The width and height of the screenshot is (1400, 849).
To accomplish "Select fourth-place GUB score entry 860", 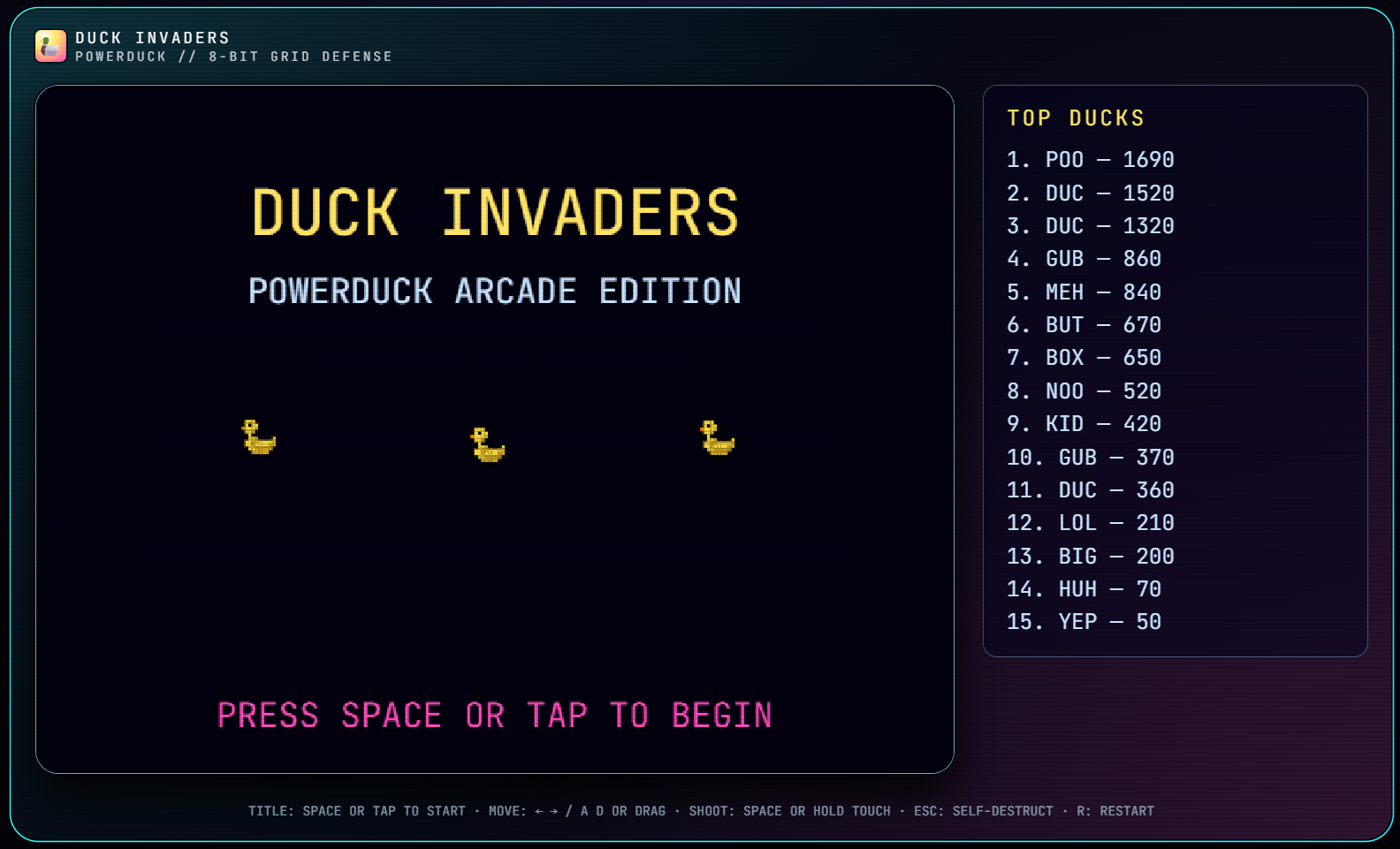I will [1084, 259].
